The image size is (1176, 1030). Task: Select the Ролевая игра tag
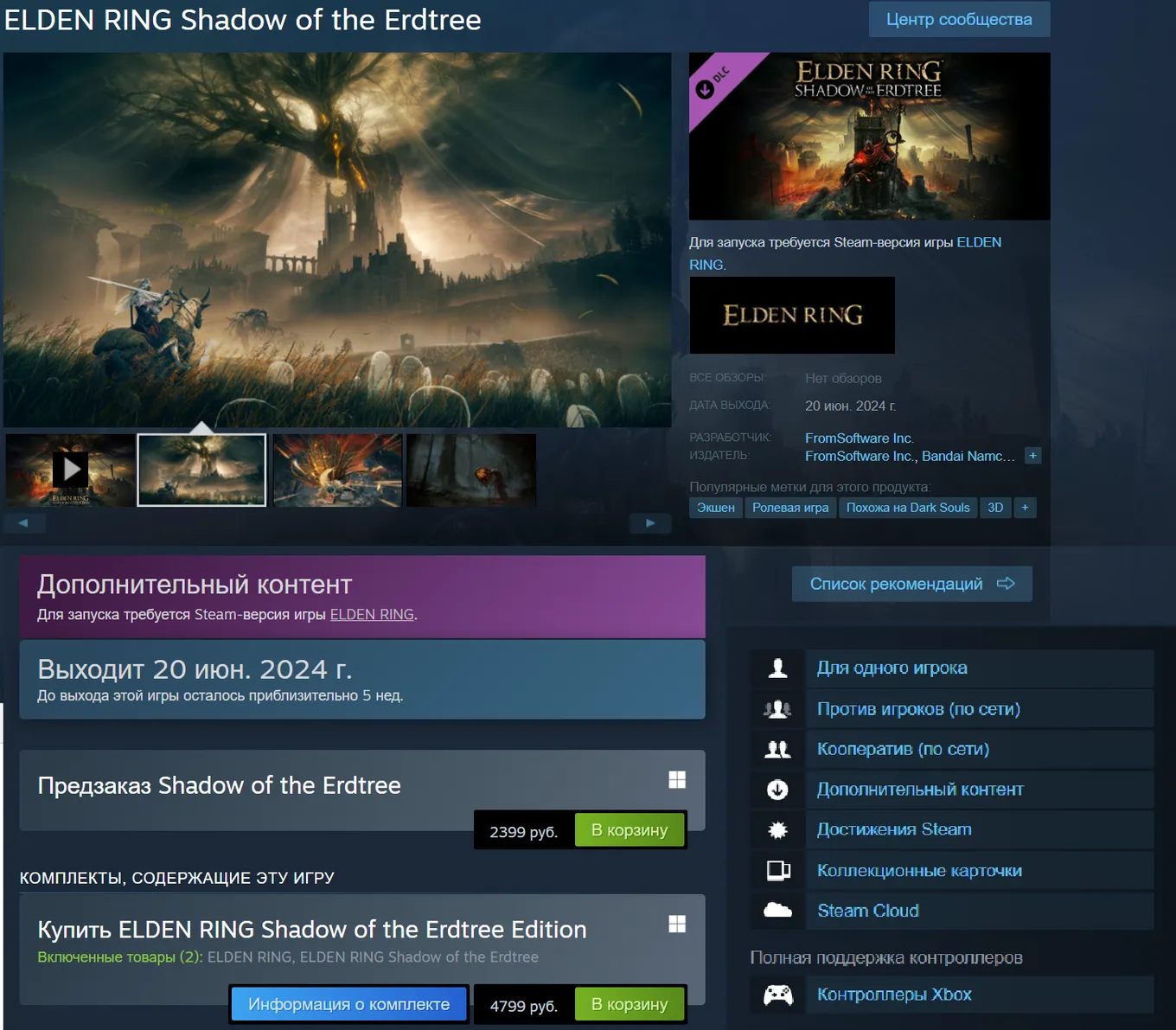(x=790, y=508)
